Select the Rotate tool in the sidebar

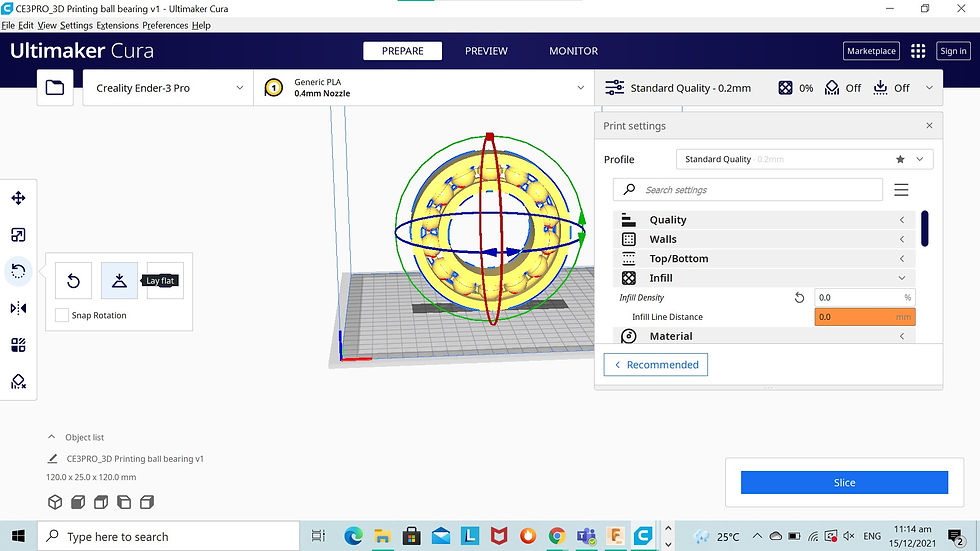(18, 271)
